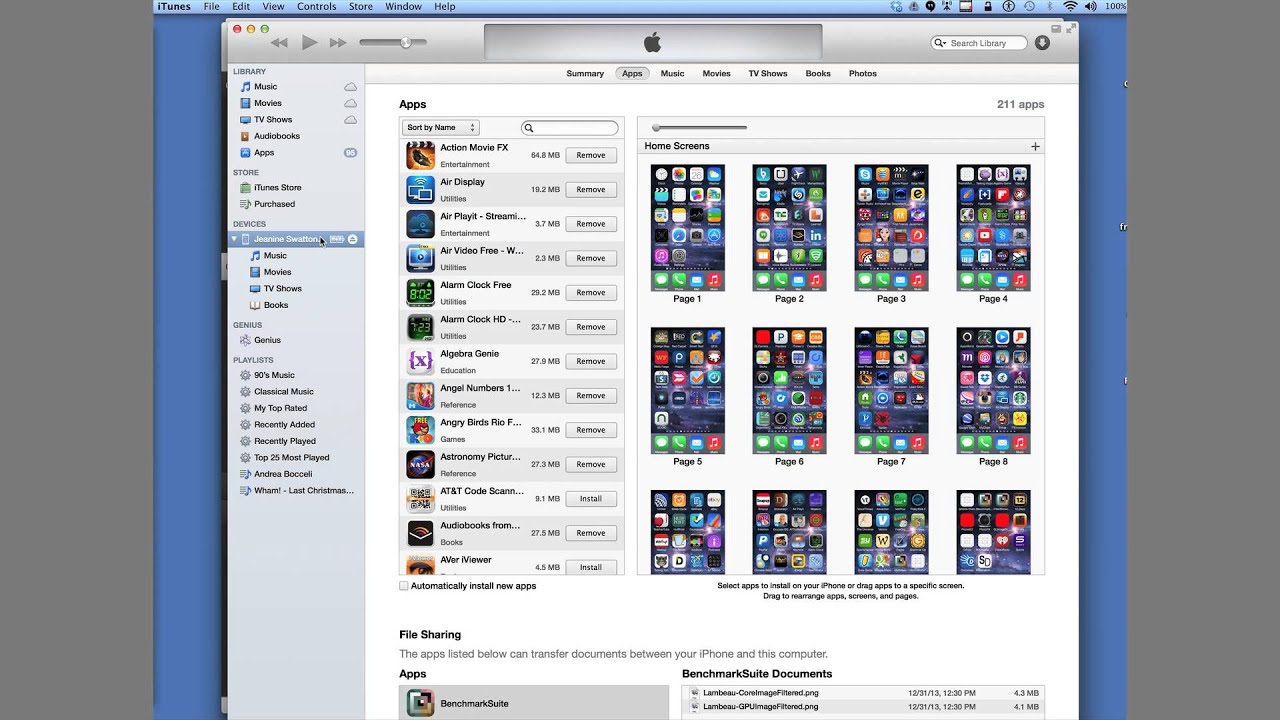The image size is (1280, 720).
Task: Toggle Automatically install new apps
Action: coord(404,586)
